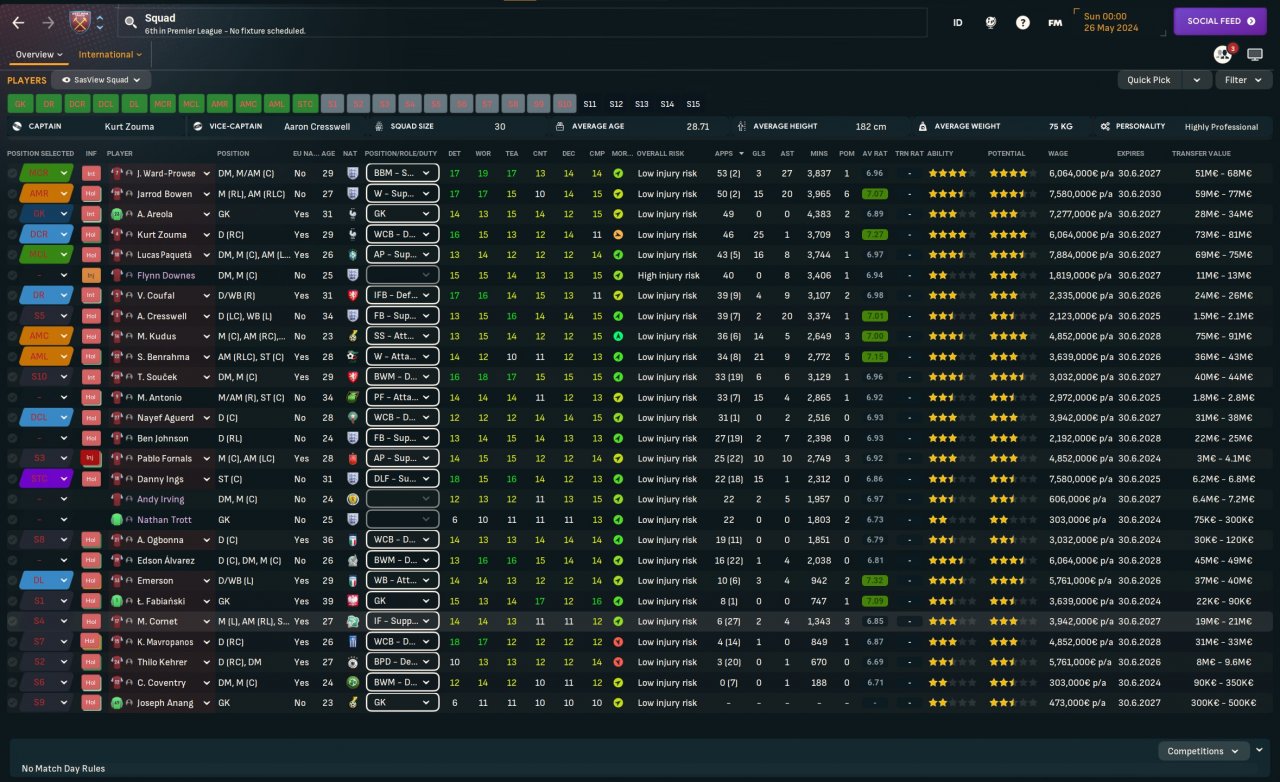The width and height of the screenshot is (1280, 782).
Task: Click the nationality flag for A. Areola
Action: coord(352,214)
